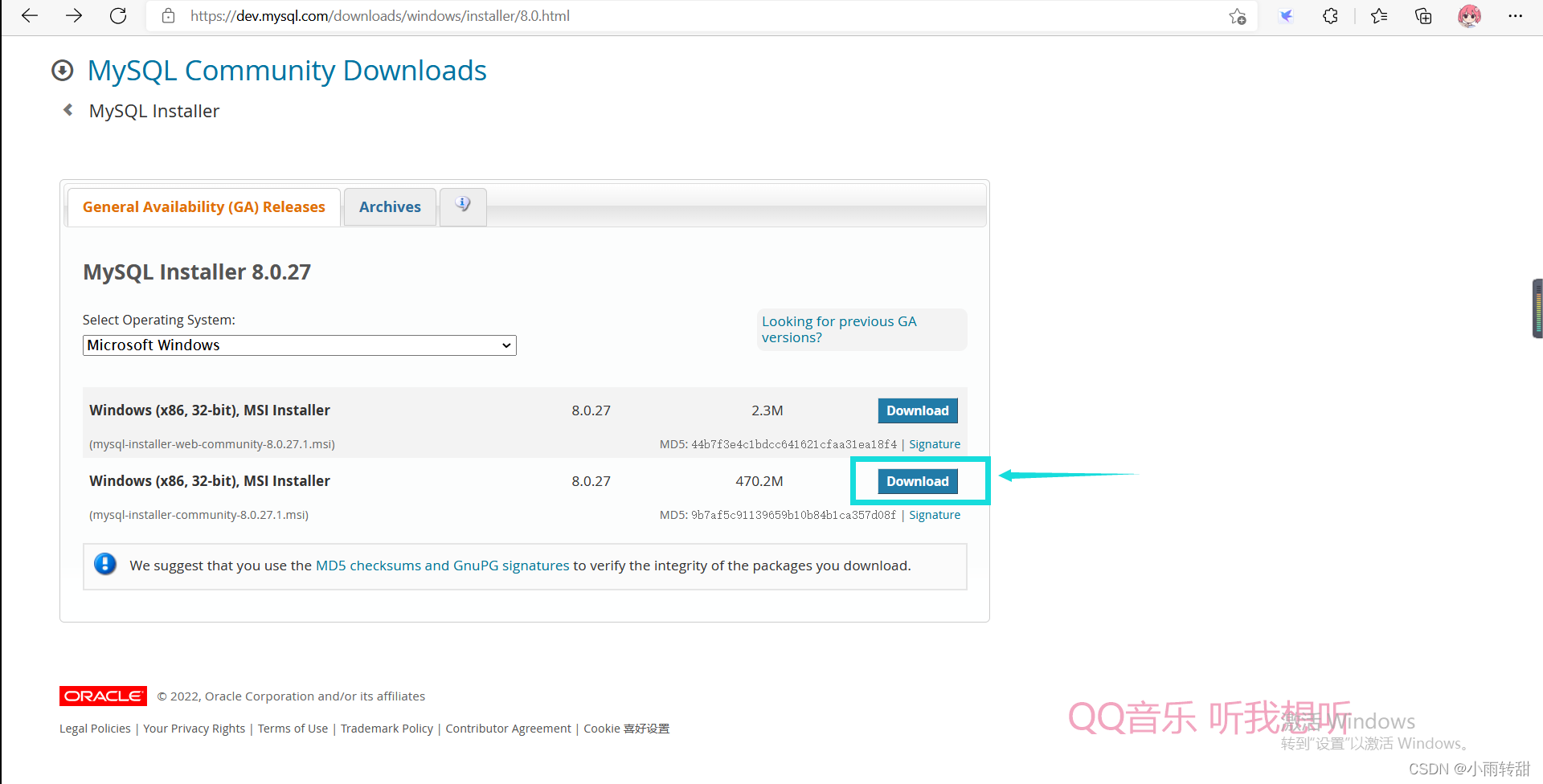This screenshot has width=1543, height=784.
Task: Select the MD5 hash 44b7f3e4c1bdcc641621cfaa31ea18f4
Action: point(794,444)
